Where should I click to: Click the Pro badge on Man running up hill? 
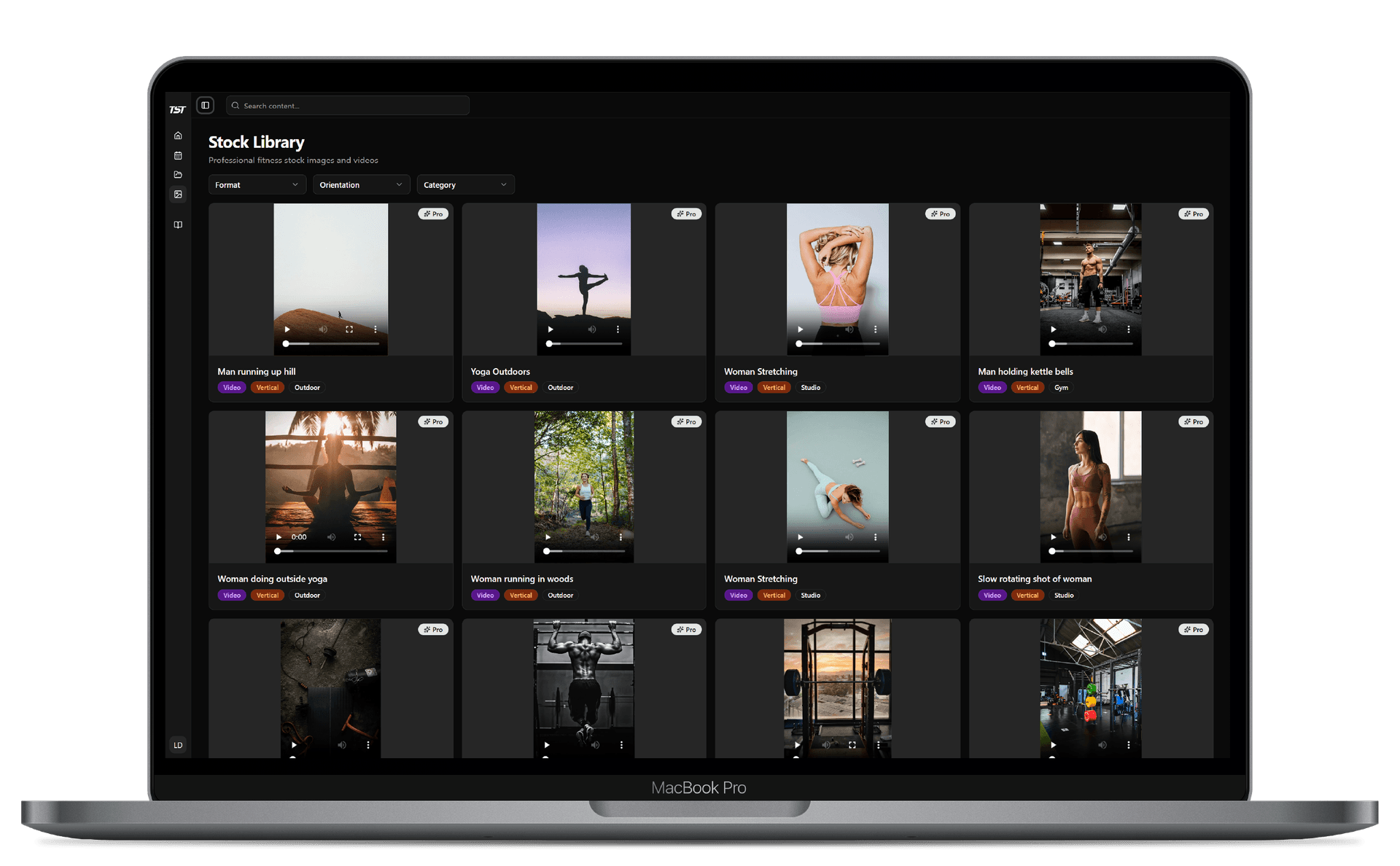[x=433, y=214]
